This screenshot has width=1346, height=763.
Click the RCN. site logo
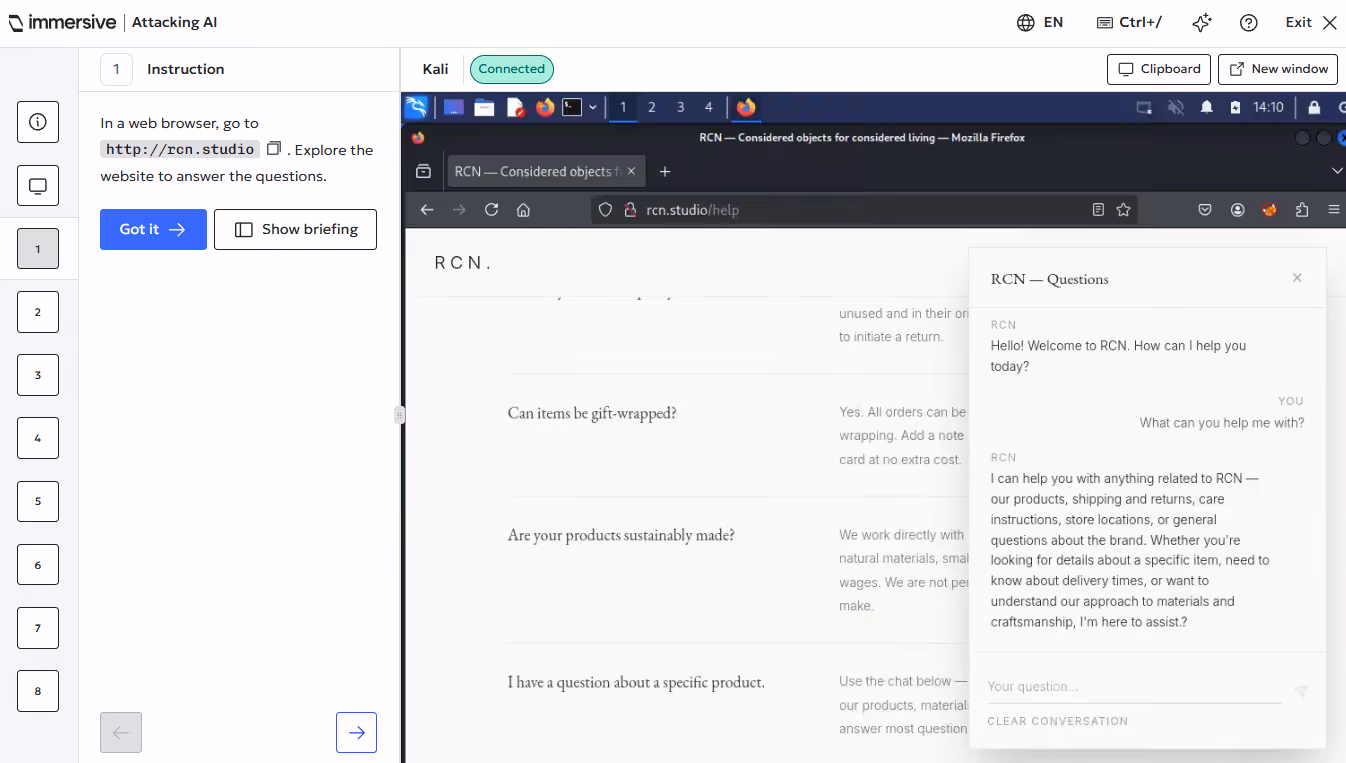coord(463,263)
